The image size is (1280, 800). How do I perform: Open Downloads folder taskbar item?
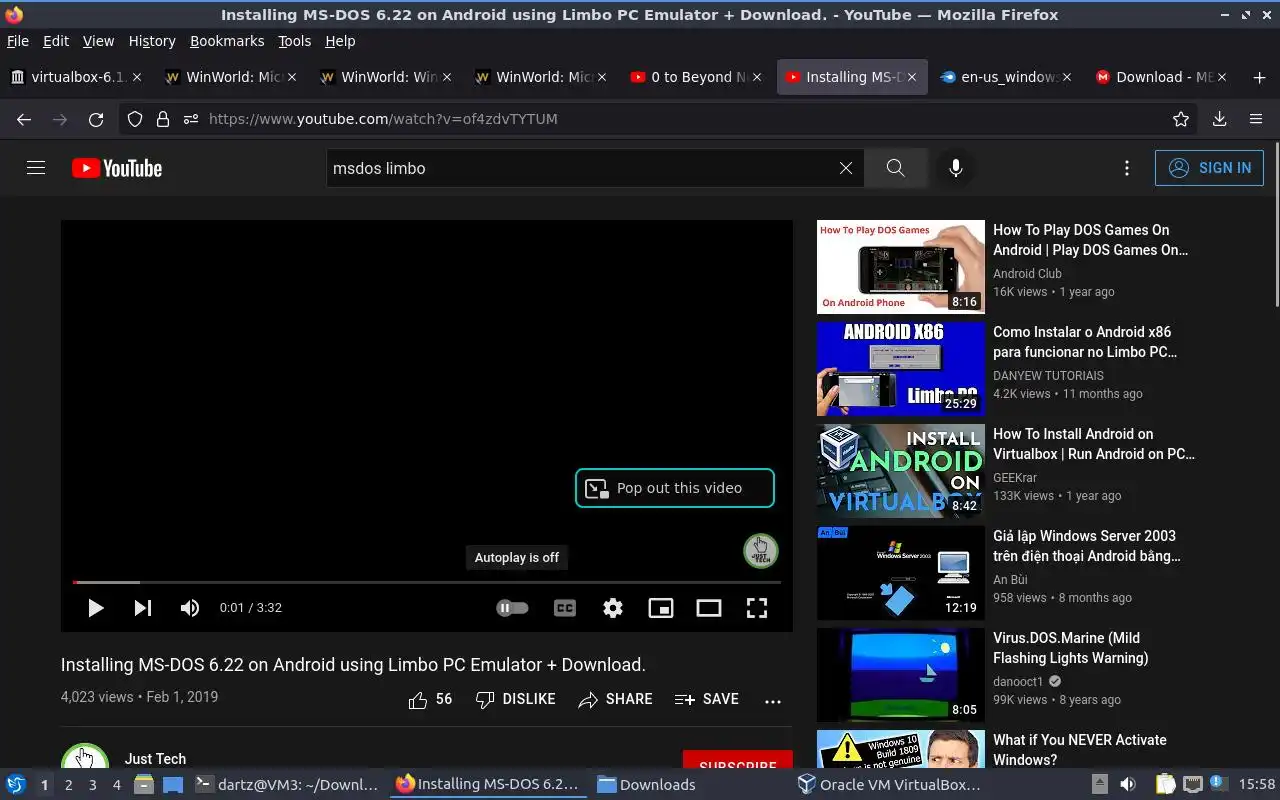tap(646, 785)
